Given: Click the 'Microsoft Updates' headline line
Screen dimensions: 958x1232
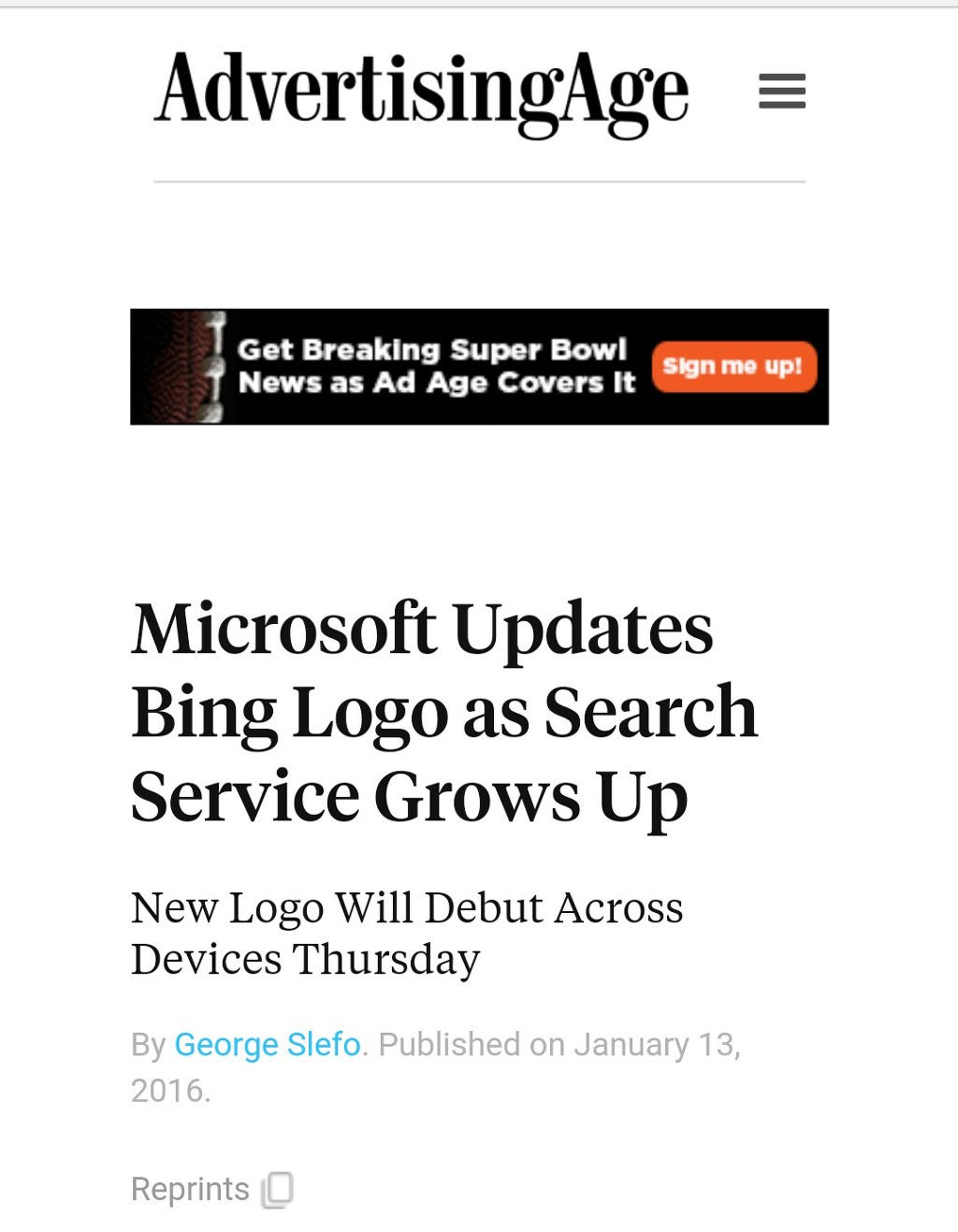Looking at the screenshot, I should coord(422,629).
